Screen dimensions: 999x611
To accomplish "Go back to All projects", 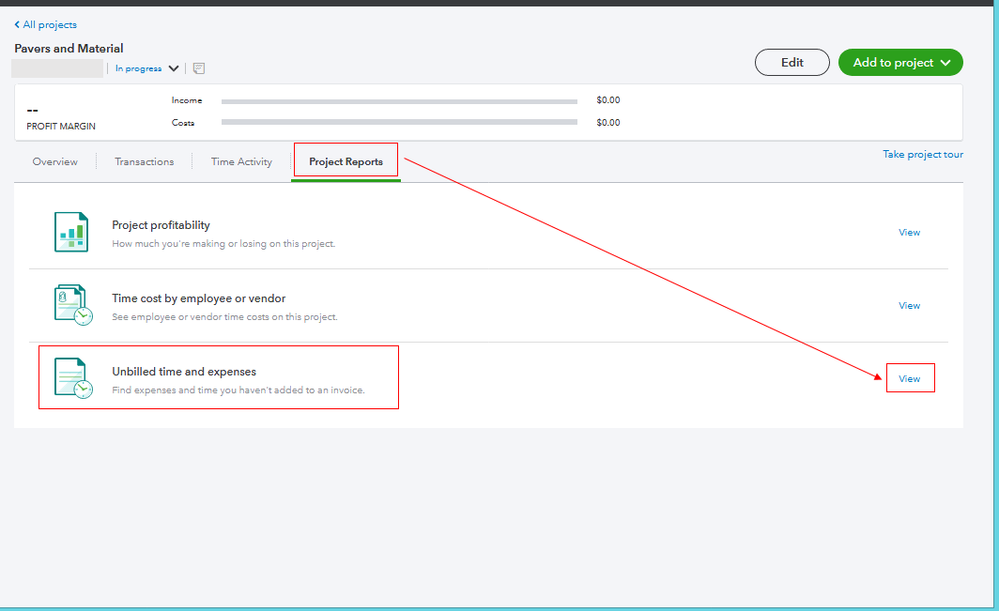I will coord(45,25).
